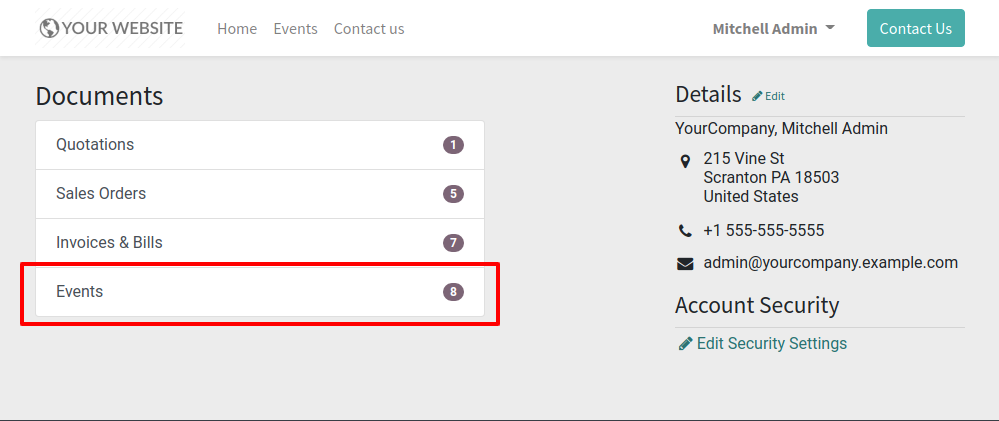
Task: Open Edit Security Settings link
Action: coord(772,344)
